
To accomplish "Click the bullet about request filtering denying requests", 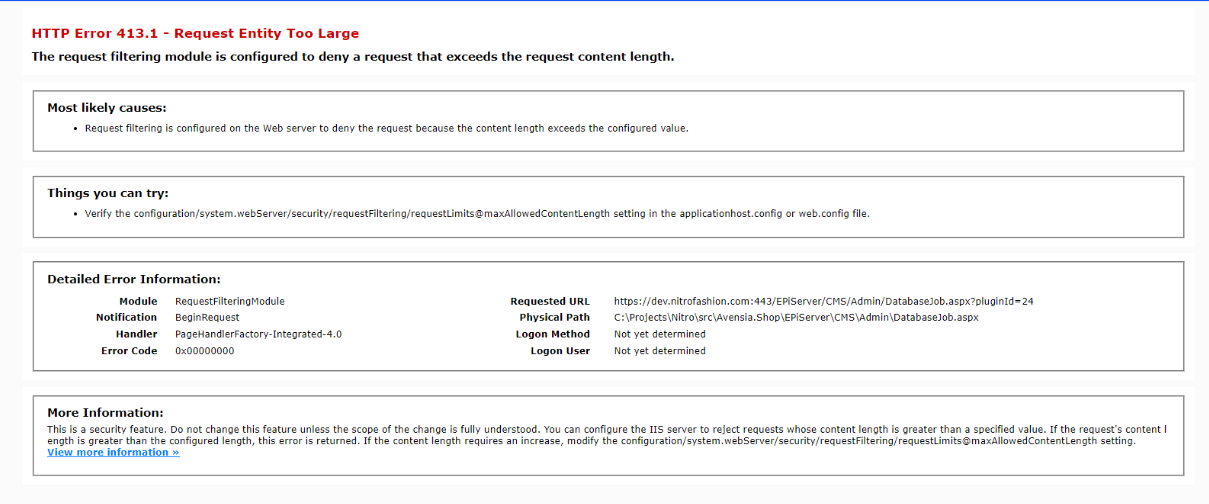I will click(386, 128).
